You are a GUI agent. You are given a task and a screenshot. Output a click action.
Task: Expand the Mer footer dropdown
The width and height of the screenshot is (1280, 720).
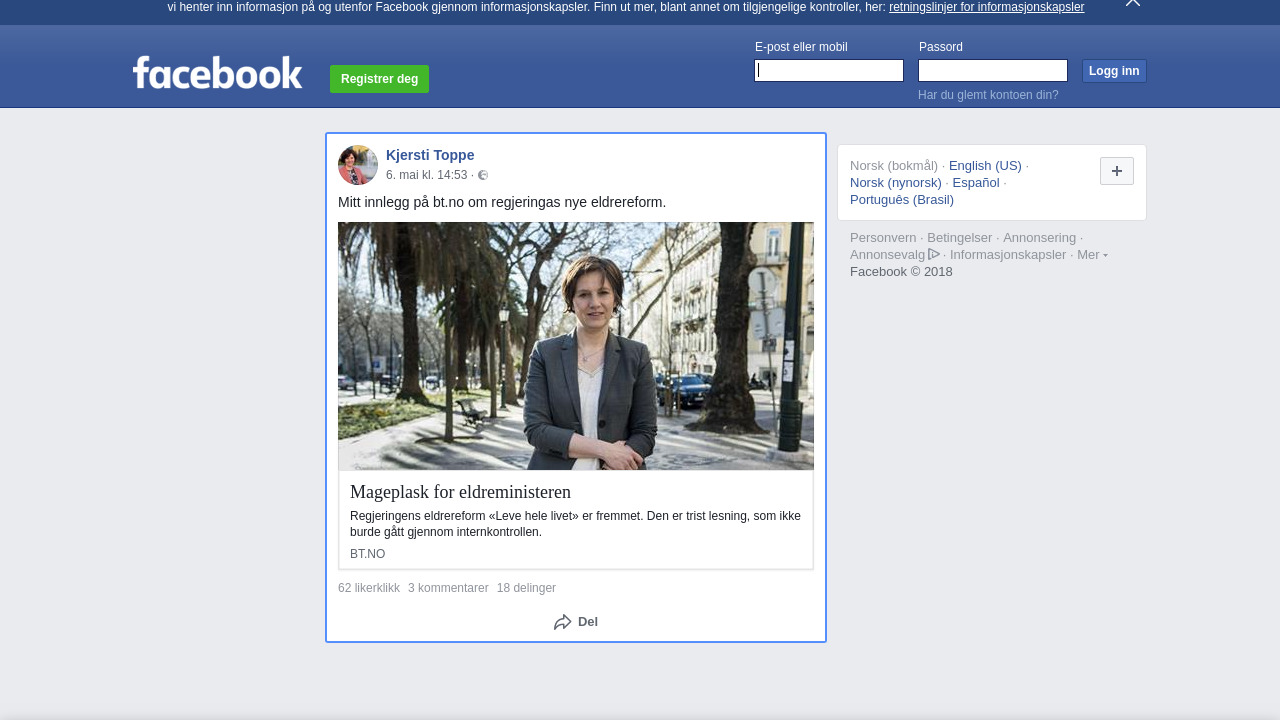(x=1092, y=255)
